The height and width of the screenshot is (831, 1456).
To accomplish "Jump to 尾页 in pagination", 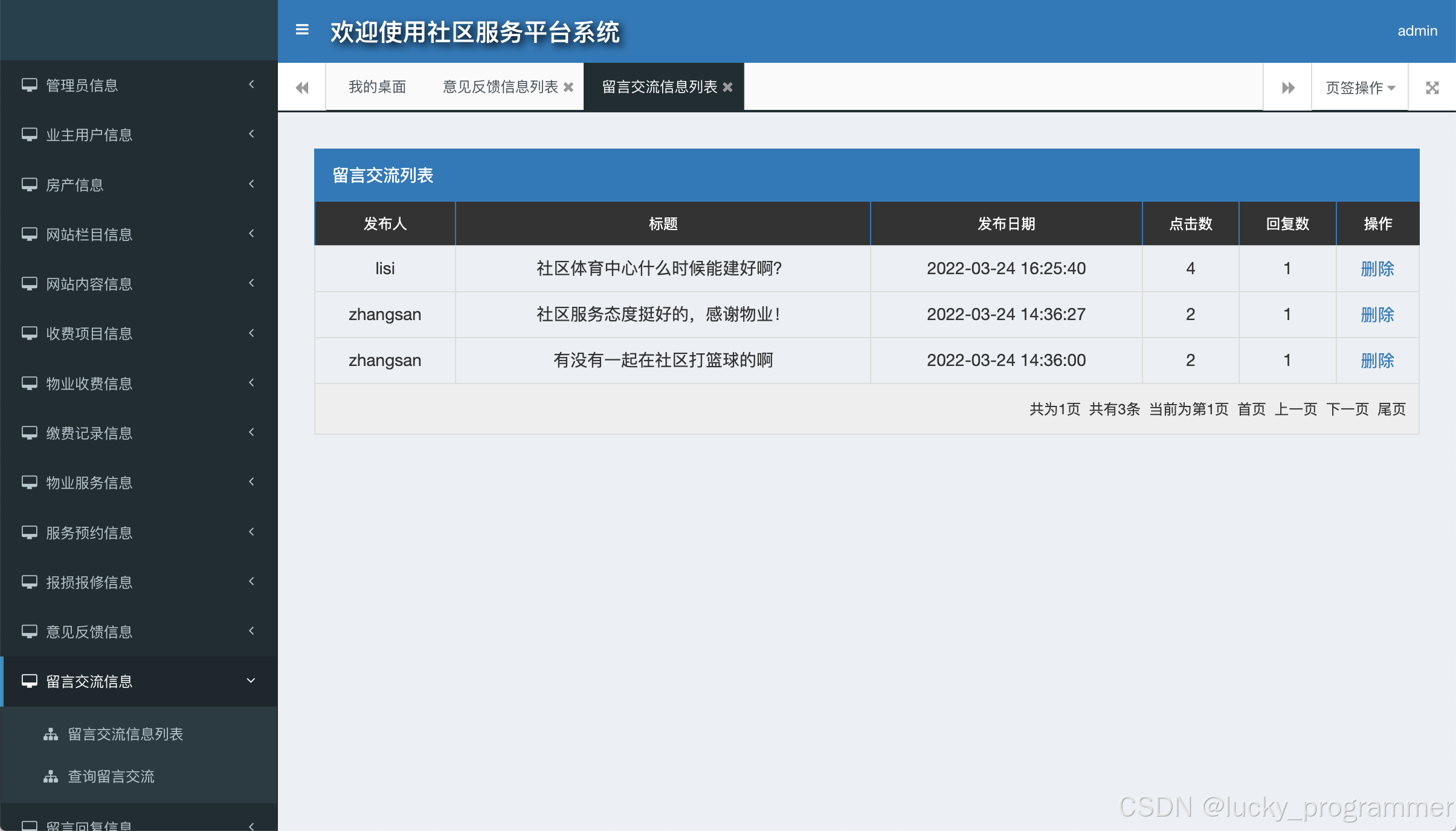I will click(x=1391, y=409).
